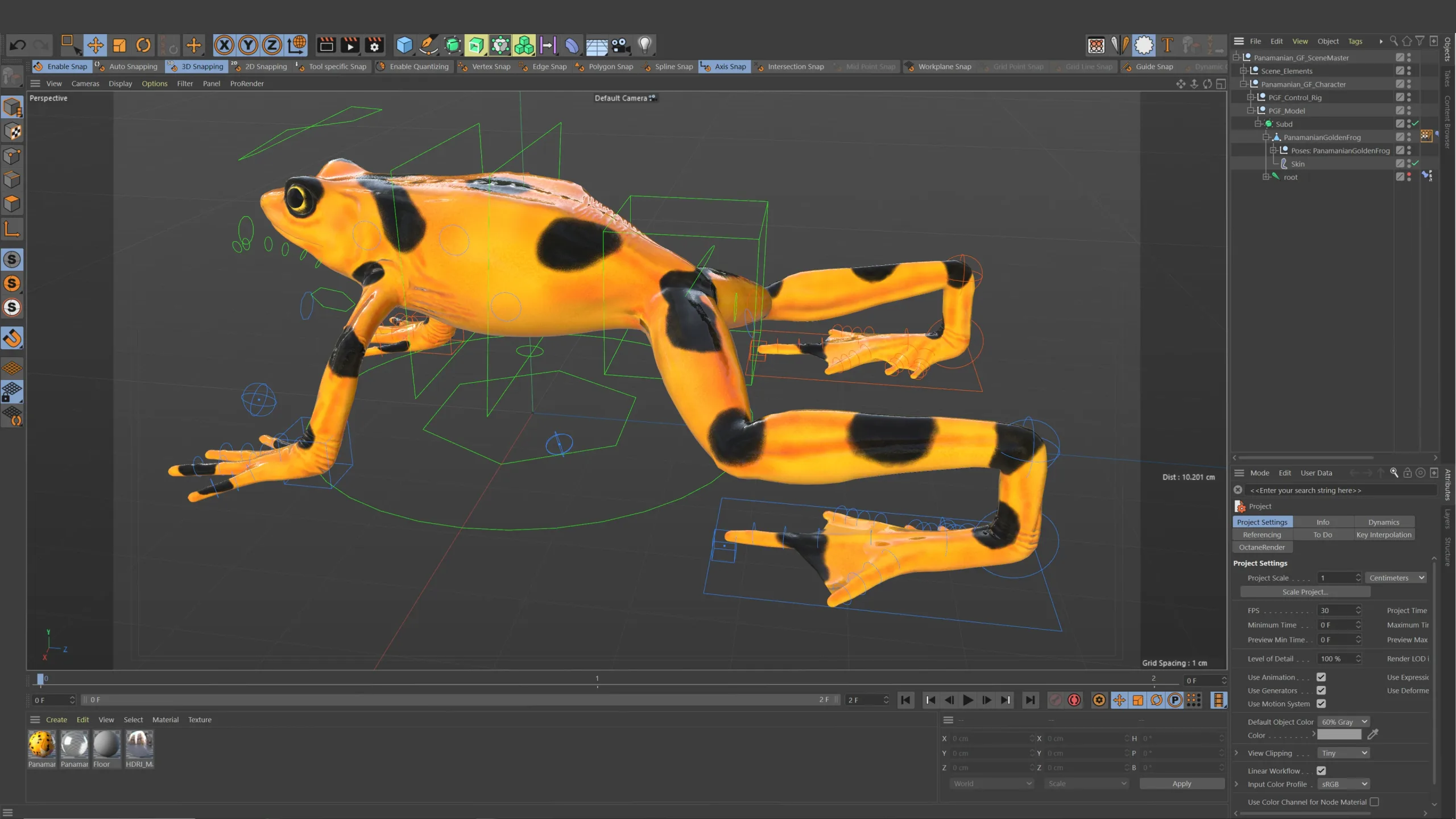Toggle Linear Workflow checkbox
The height and width of the screenshot is (819, 1456).
(x=1321, y=771)
